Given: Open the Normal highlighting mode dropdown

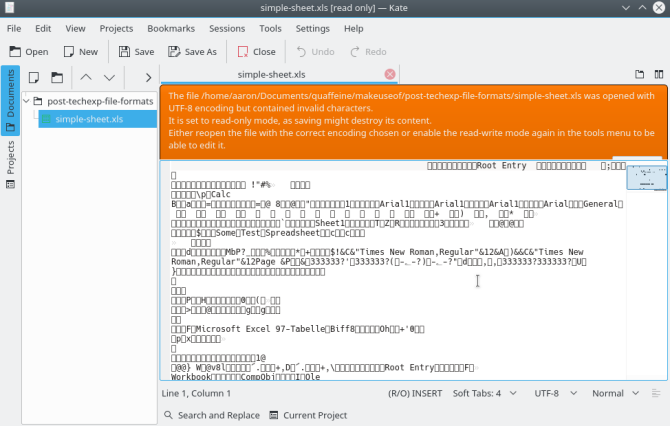Looking at the screenshot, I should (x=615, y=393).
